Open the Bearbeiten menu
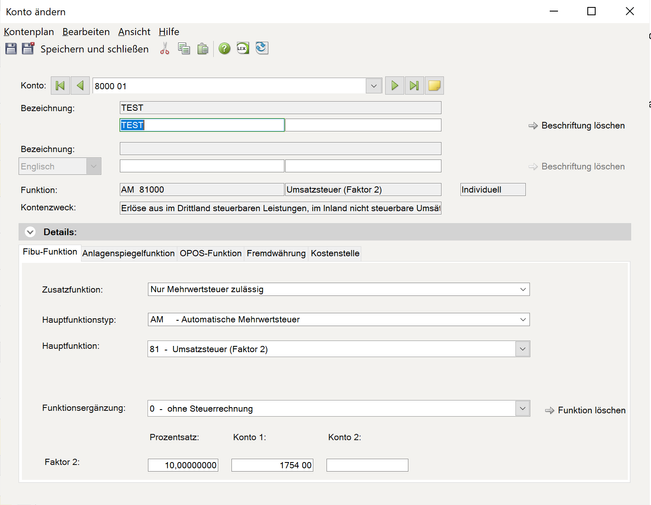 point(86,32)
